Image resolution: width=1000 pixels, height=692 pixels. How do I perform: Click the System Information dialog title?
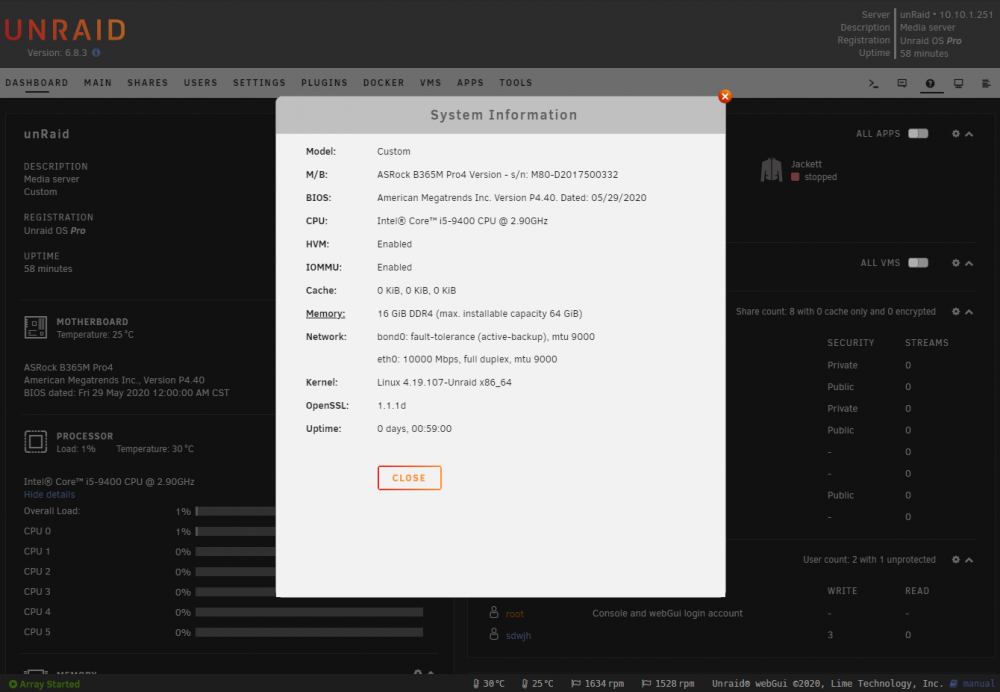(x=503, y=115)
